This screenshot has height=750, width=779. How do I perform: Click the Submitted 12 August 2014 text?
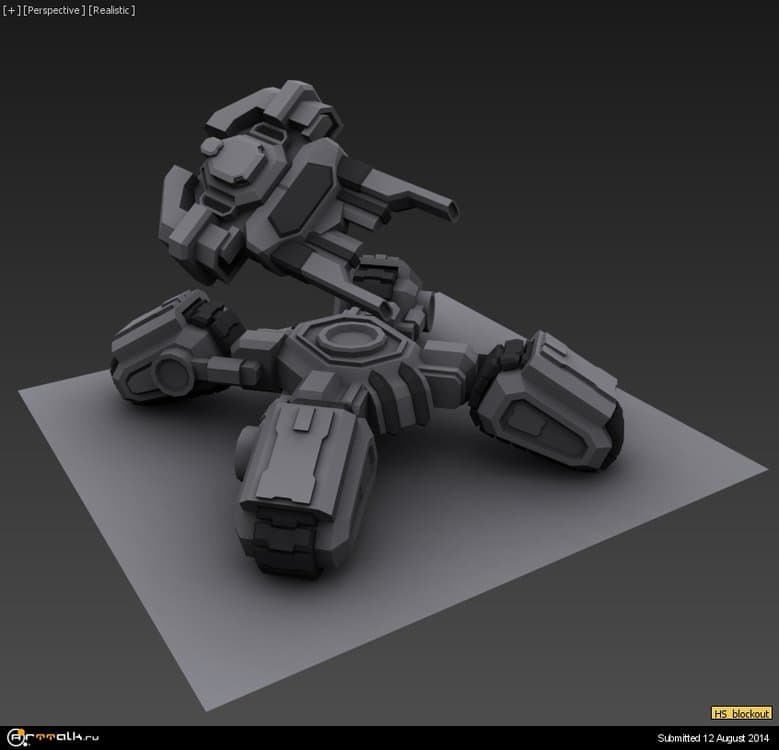(x=713, y=738)
